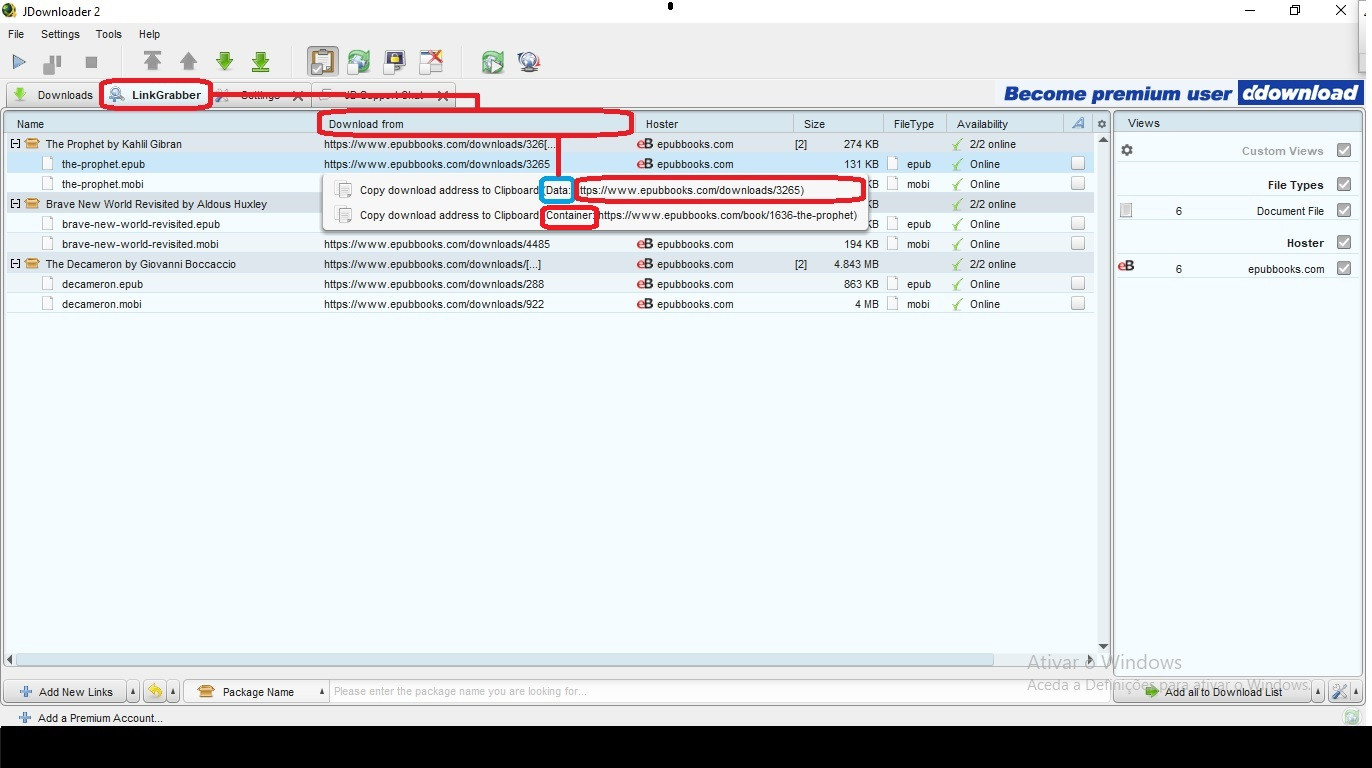This screenshot has width=1372, height=768.
Task: Sort by the Size column header
Action: (x=838, y=124)
